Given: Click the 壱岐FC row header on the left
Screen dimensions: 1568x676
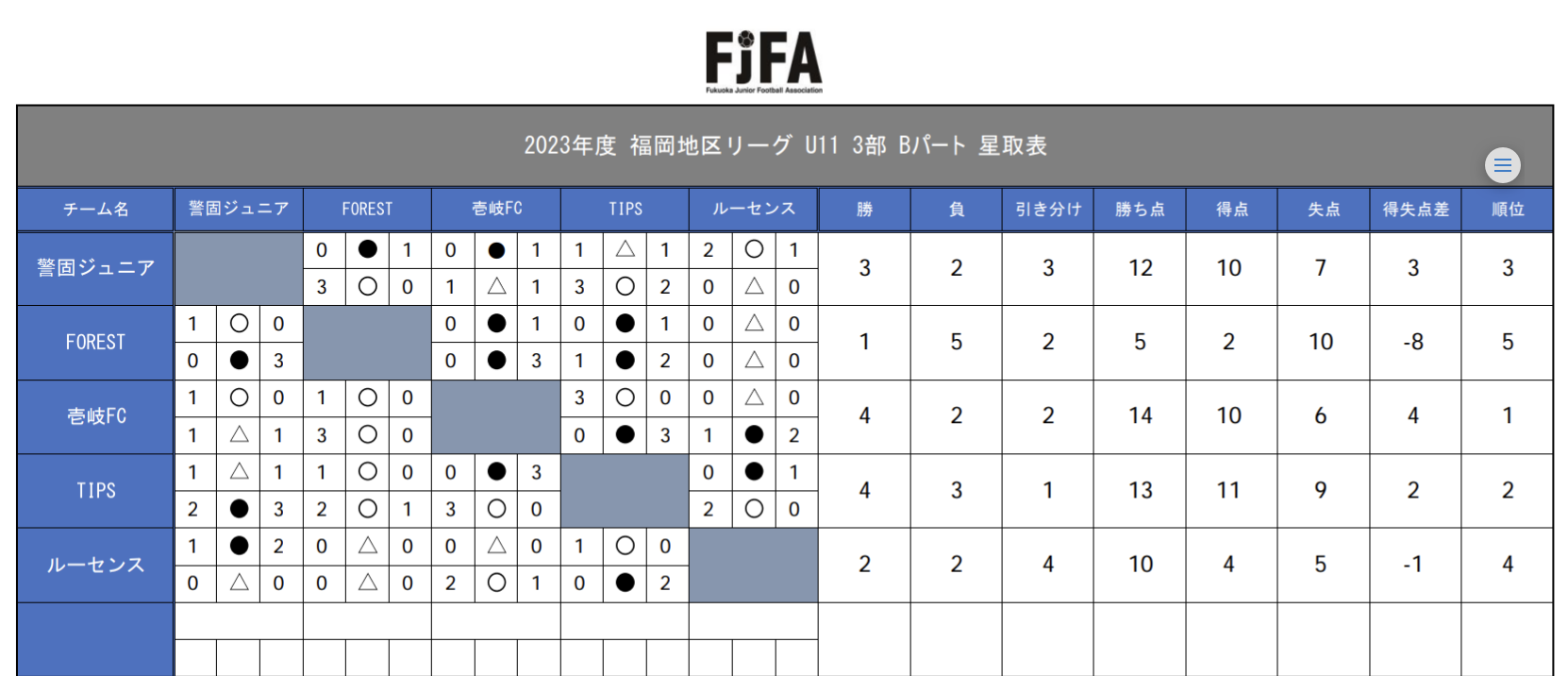Looking at the screenshot, I should [x=95, y=416].
